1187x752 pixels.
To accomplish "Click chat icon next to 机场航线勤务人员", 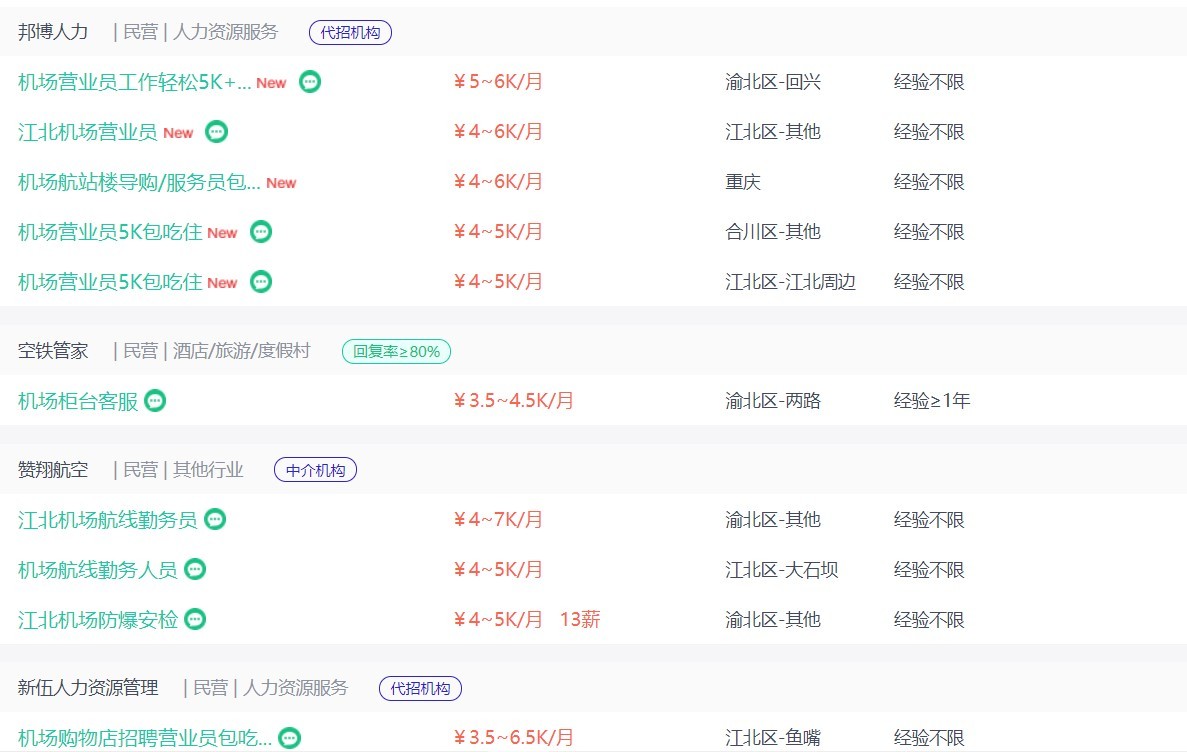I will coord(195,570).
